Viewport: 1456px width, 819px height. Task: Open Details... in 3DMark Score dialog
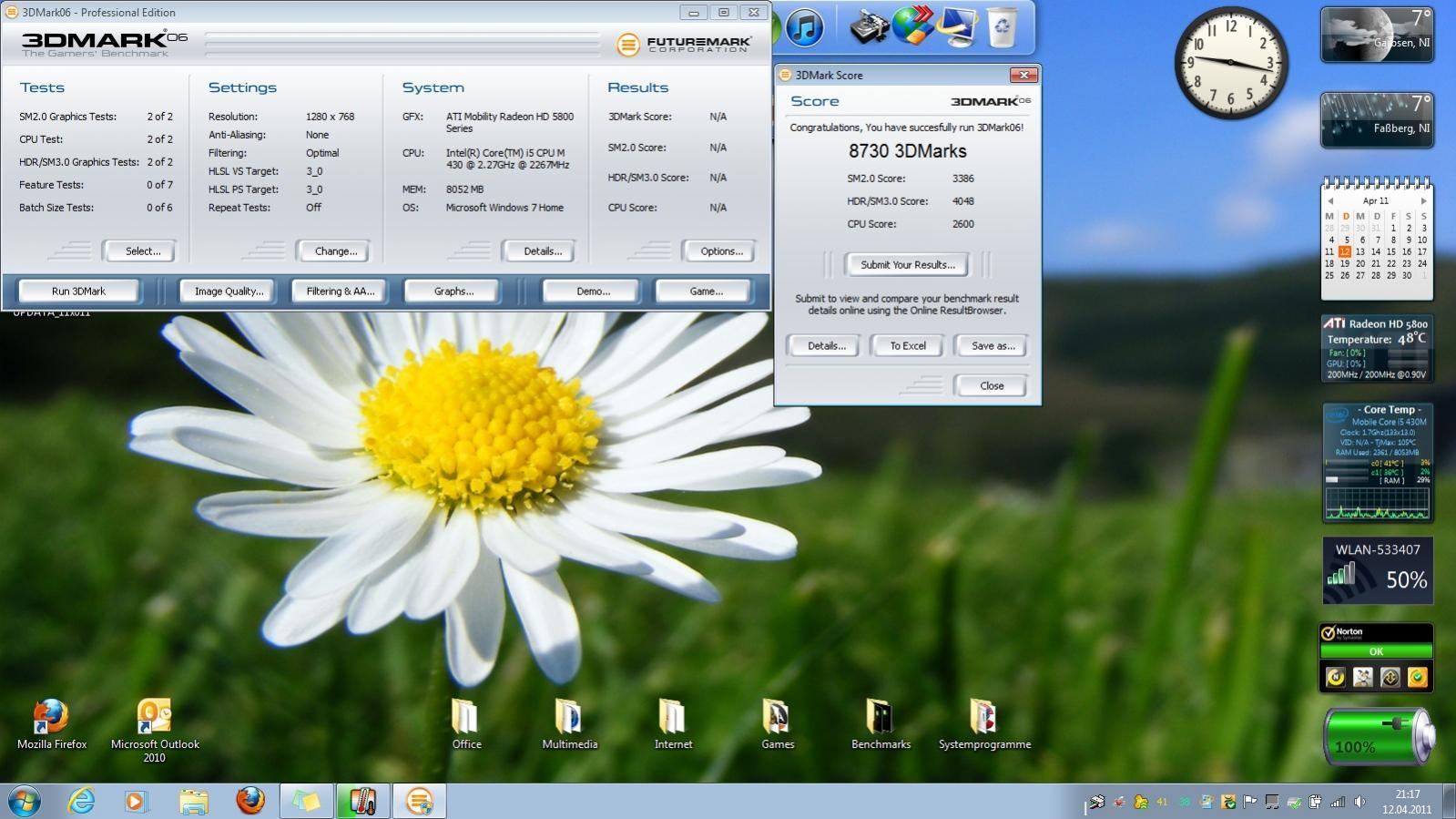point(826,346)
